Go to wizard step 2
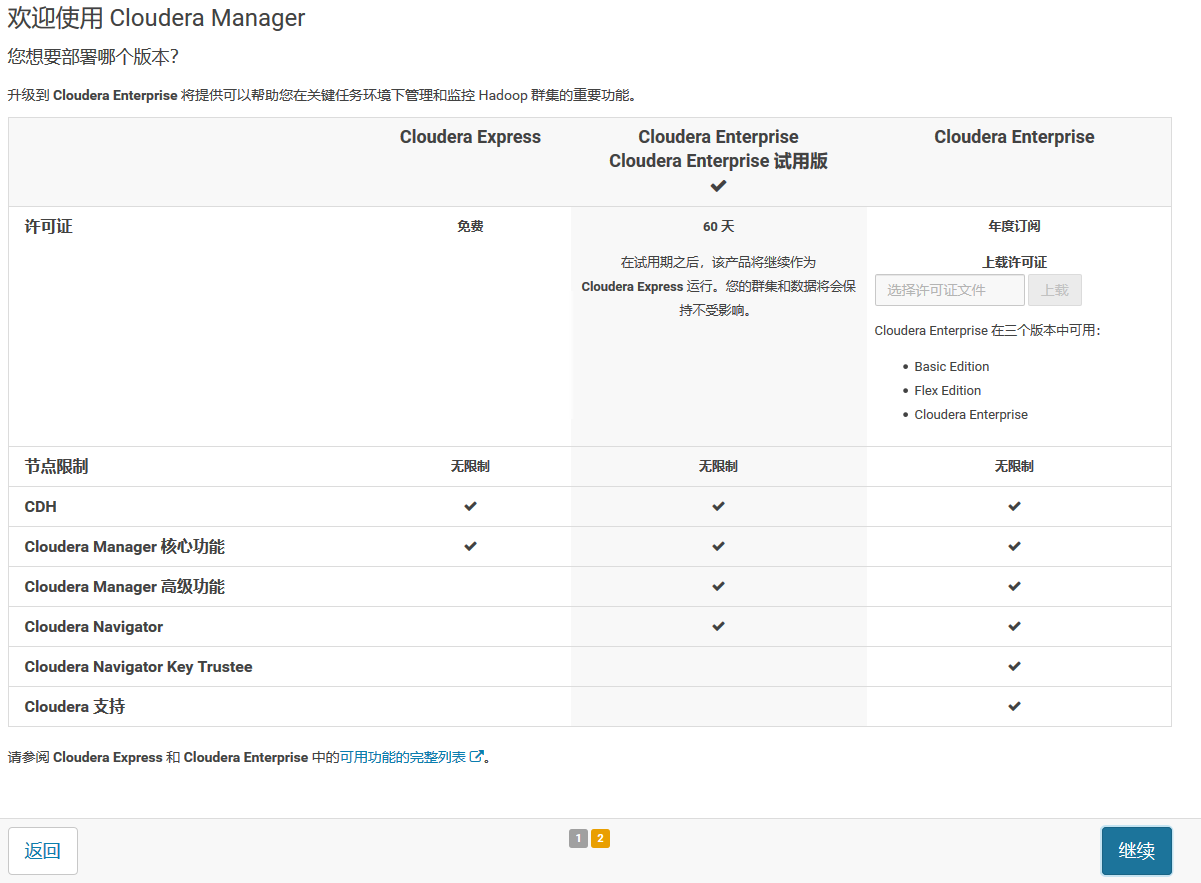Screen dimensions: 1201x883 (x=600, y=838)
